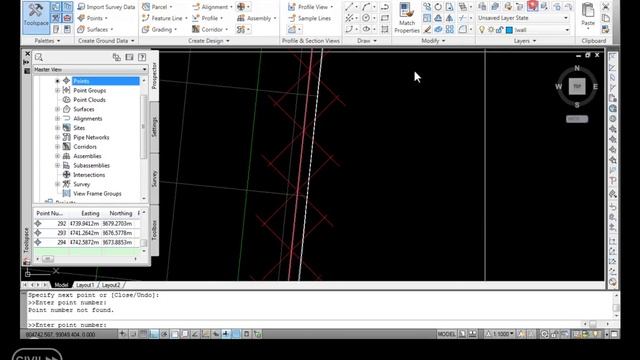Click the Toolspace help question mark icon
Viewport: 640px width, 360px height.
pyautogui.click(x=142, y=57)
